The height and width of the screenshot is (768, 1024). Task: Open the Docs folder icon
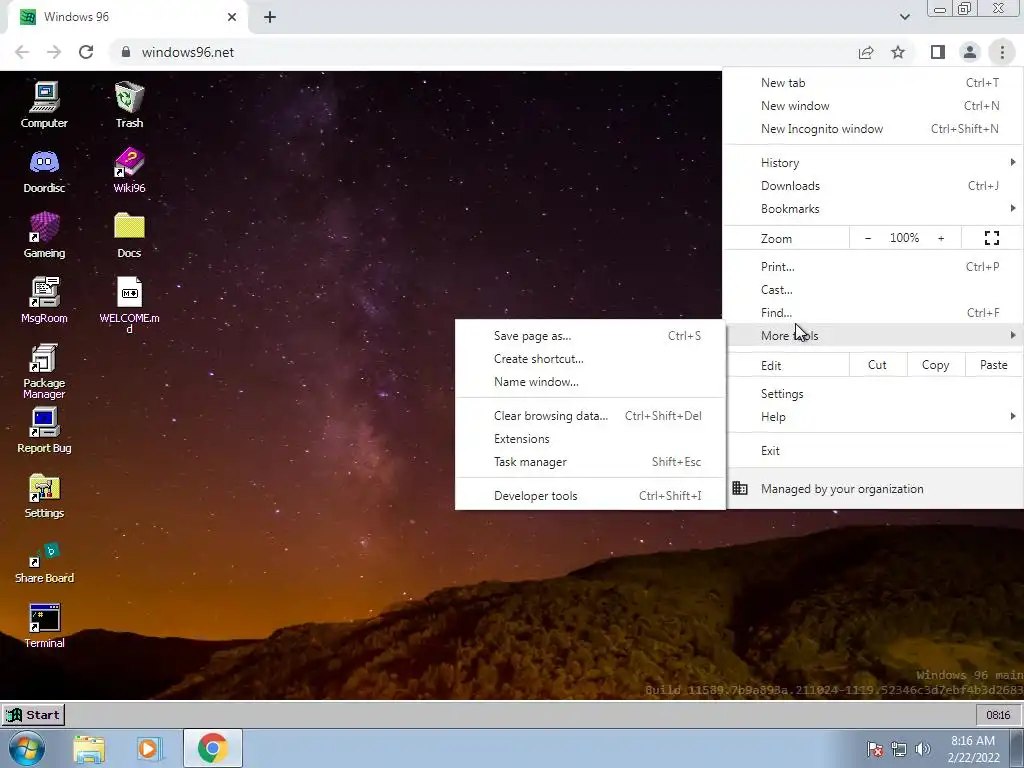[129, 235]
